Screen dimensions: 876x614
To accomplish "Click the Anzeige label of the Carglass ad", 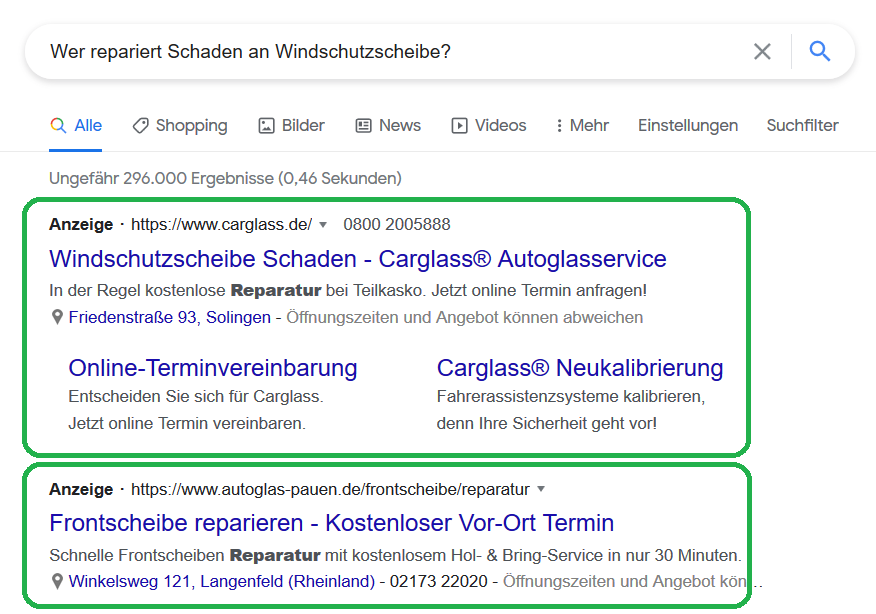I will click(81, 225).
